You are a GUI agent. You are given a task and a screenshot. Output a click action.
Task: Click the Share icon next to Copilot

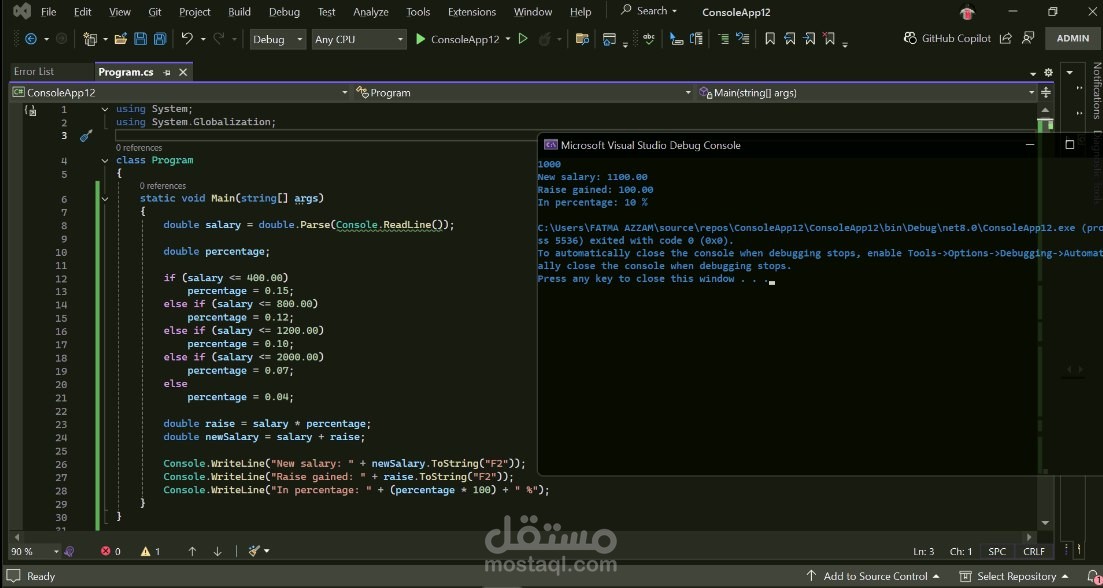point(1006,39)
